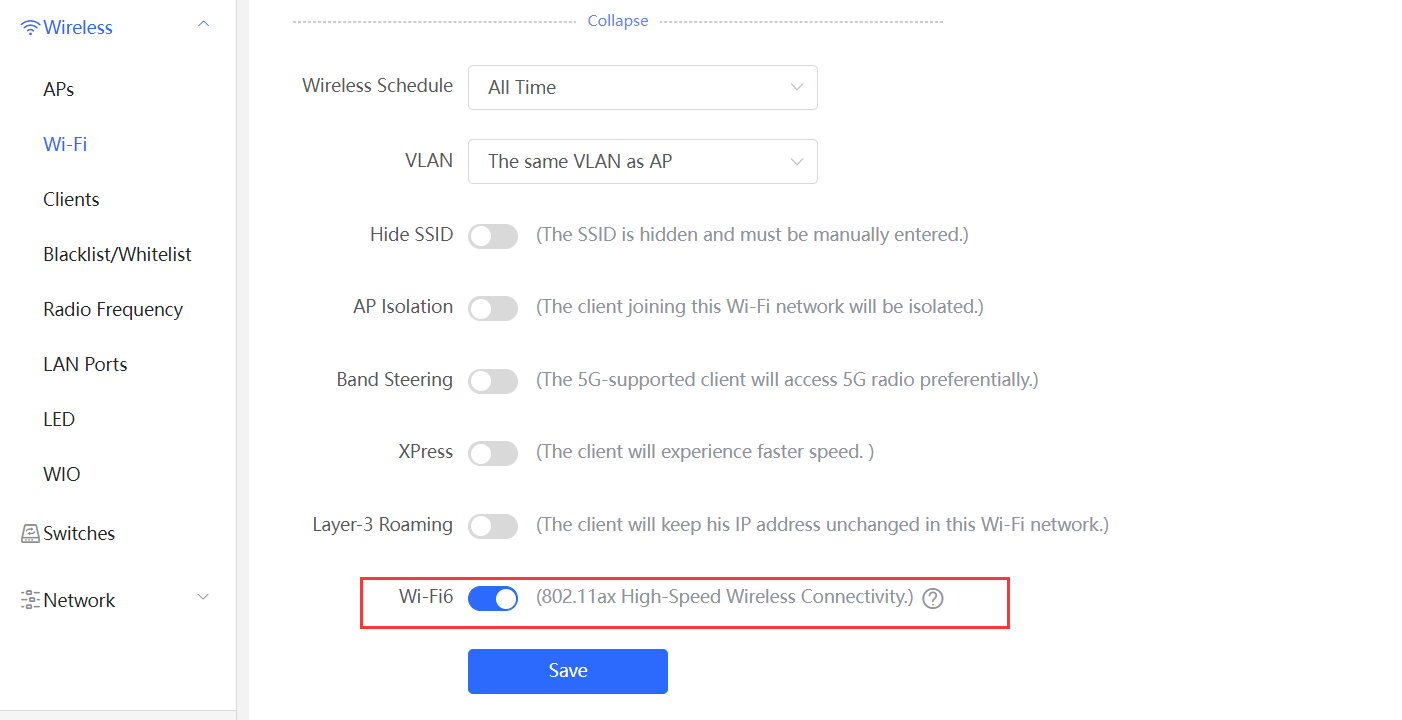Image resolution: width=1402 pixels, height=720 pixels.
Task: Click the Wi-Fi6 help question mark icon
Action: click(933, 599)
